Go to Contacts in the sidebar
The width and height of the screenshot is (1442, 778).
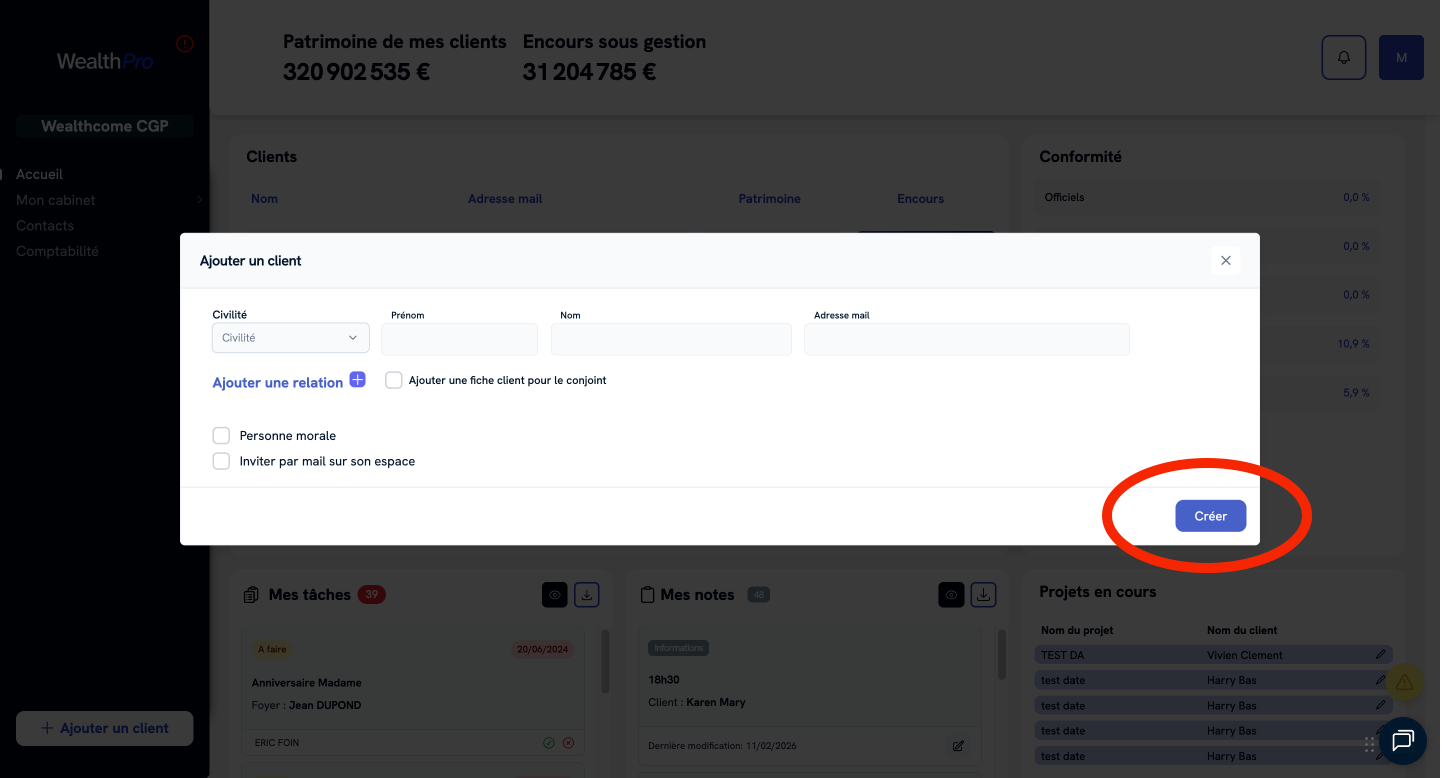(45, 226)
